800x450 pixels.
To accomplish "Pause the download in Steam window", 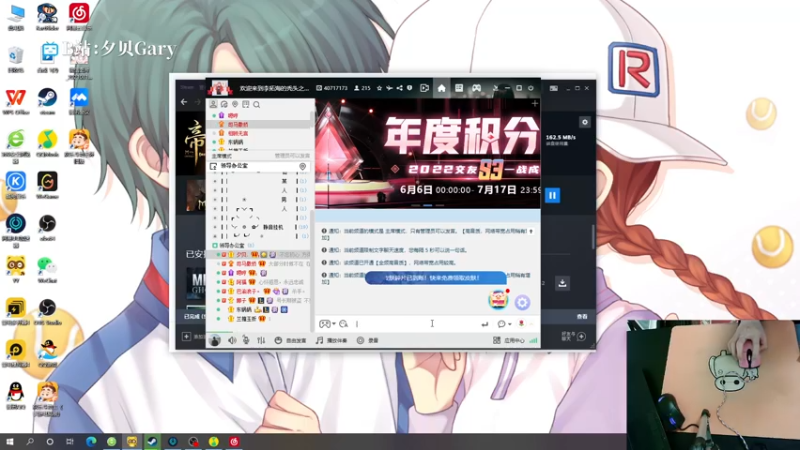I will coord(552,195).
